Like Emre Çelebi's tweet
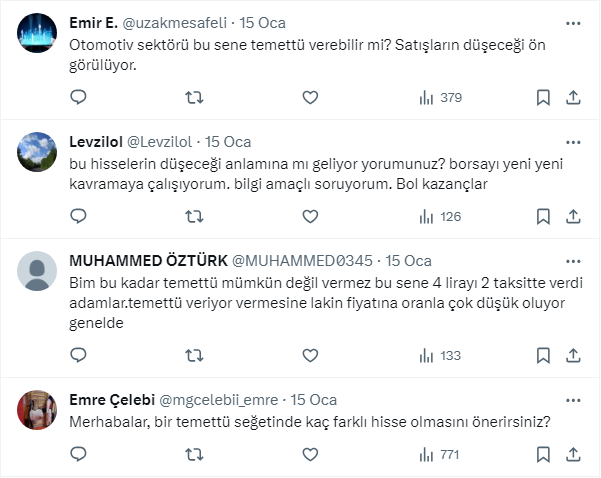 point(310,454)
